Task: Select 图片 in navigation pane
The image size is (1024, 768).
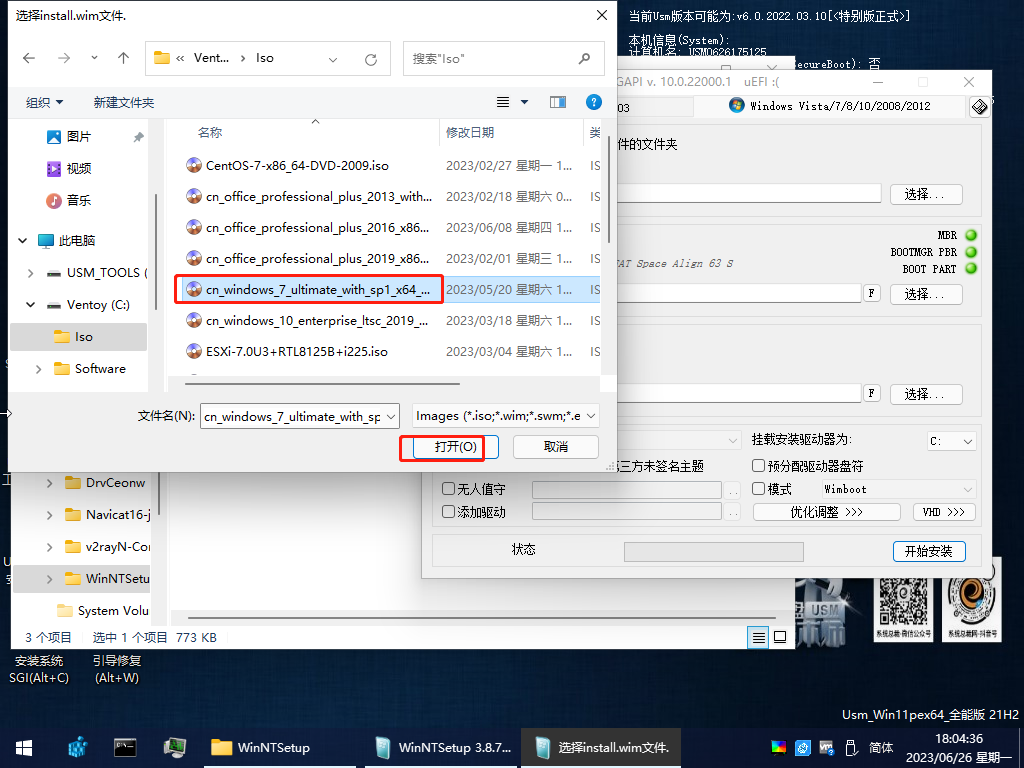Action: pyautogui.click(x=78, y=136)
